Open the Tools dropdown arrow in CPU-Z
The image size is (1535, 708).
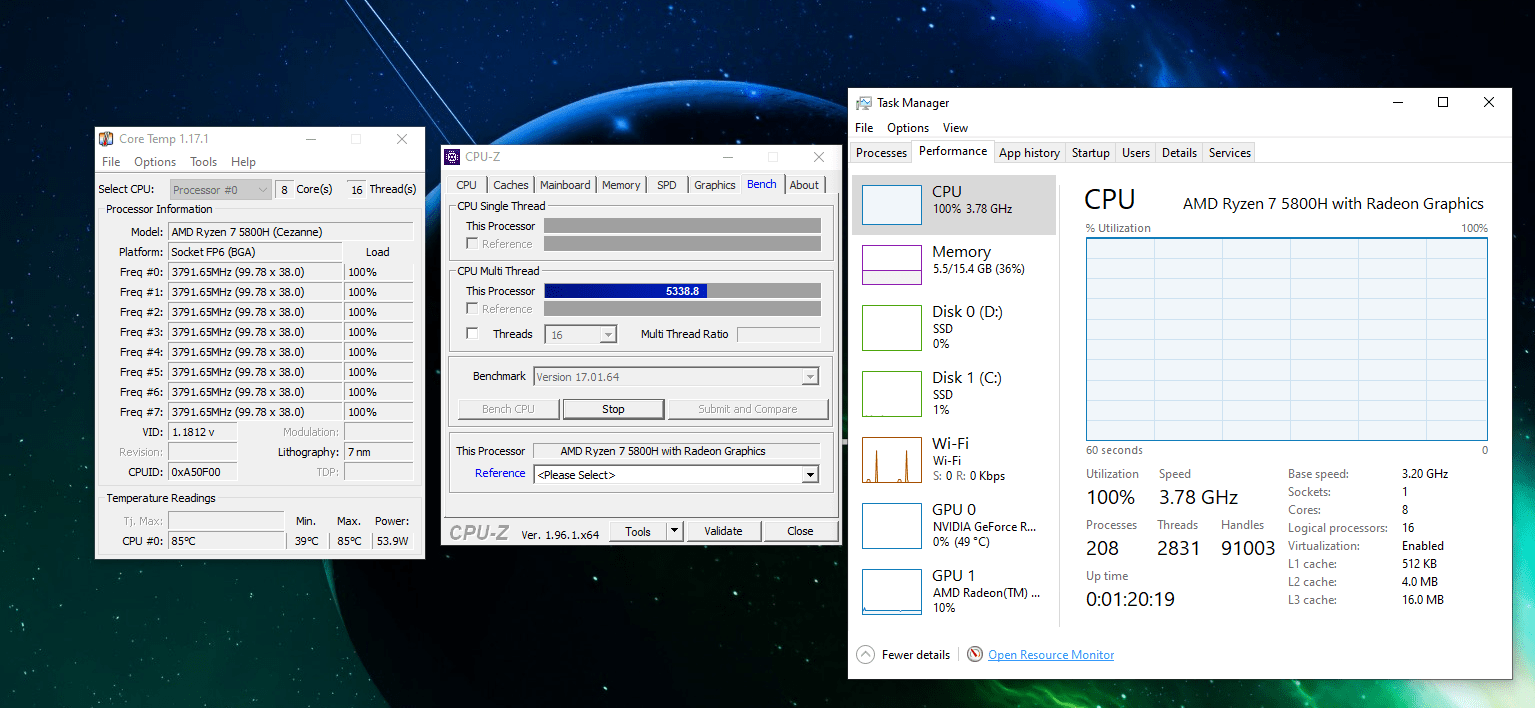click(674, 531)
